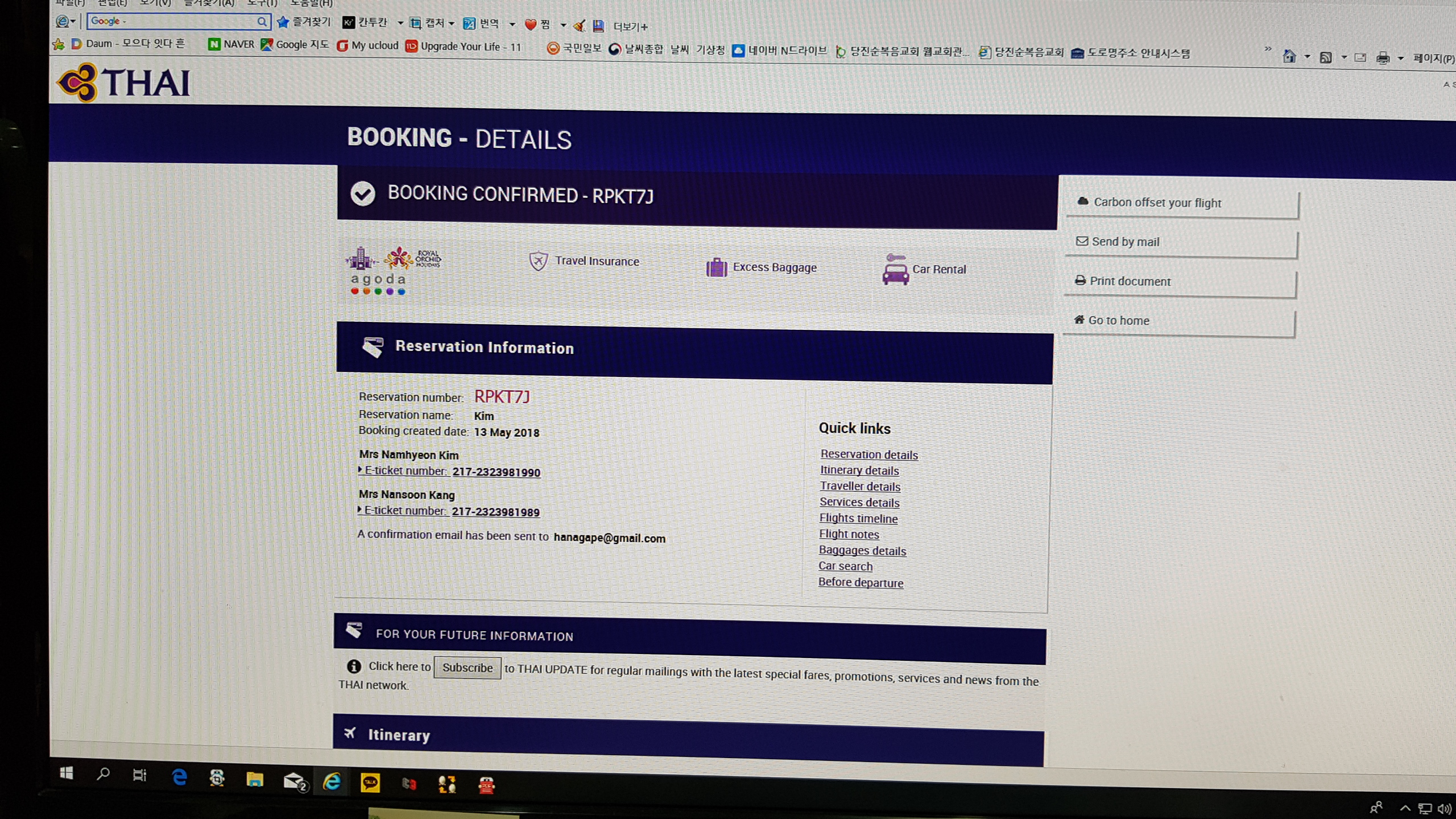Image resolution: width=1456 pixels, height=819 pixels.
Task: Open the 즐겨찾기(A) menu
Action: point(209,3)
